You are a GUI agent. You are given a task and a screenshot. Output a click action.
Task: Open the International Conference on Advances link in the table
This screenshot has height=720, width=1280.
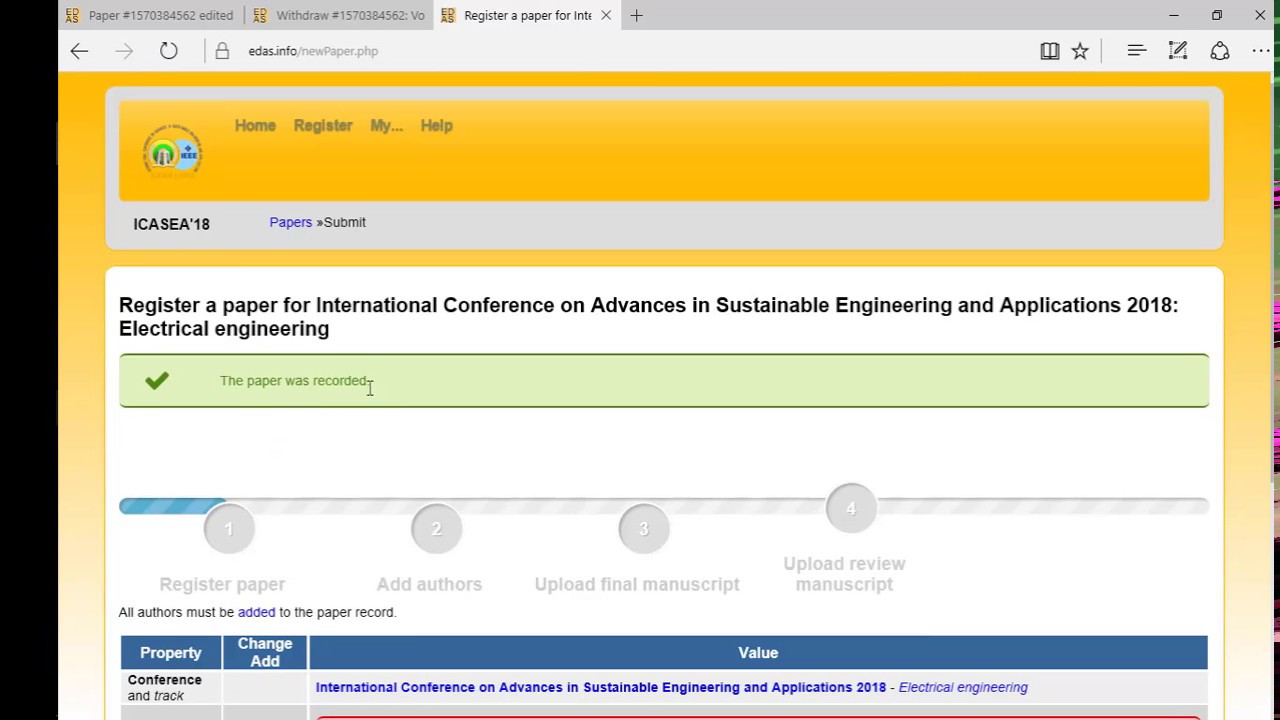pyautogui.click(x=601, y=687)
